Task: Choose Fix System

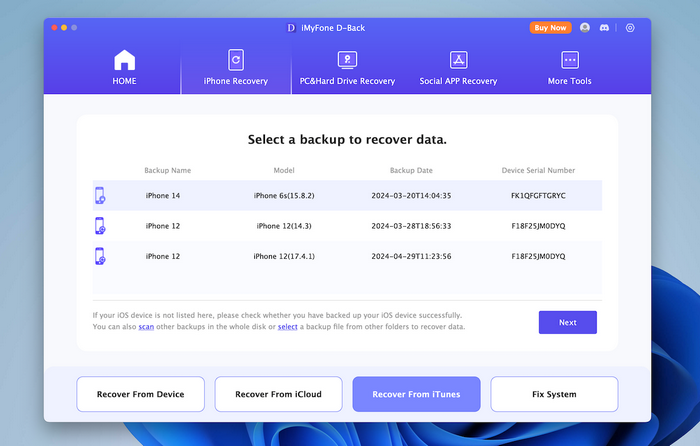Action: [x=554, y=394]
